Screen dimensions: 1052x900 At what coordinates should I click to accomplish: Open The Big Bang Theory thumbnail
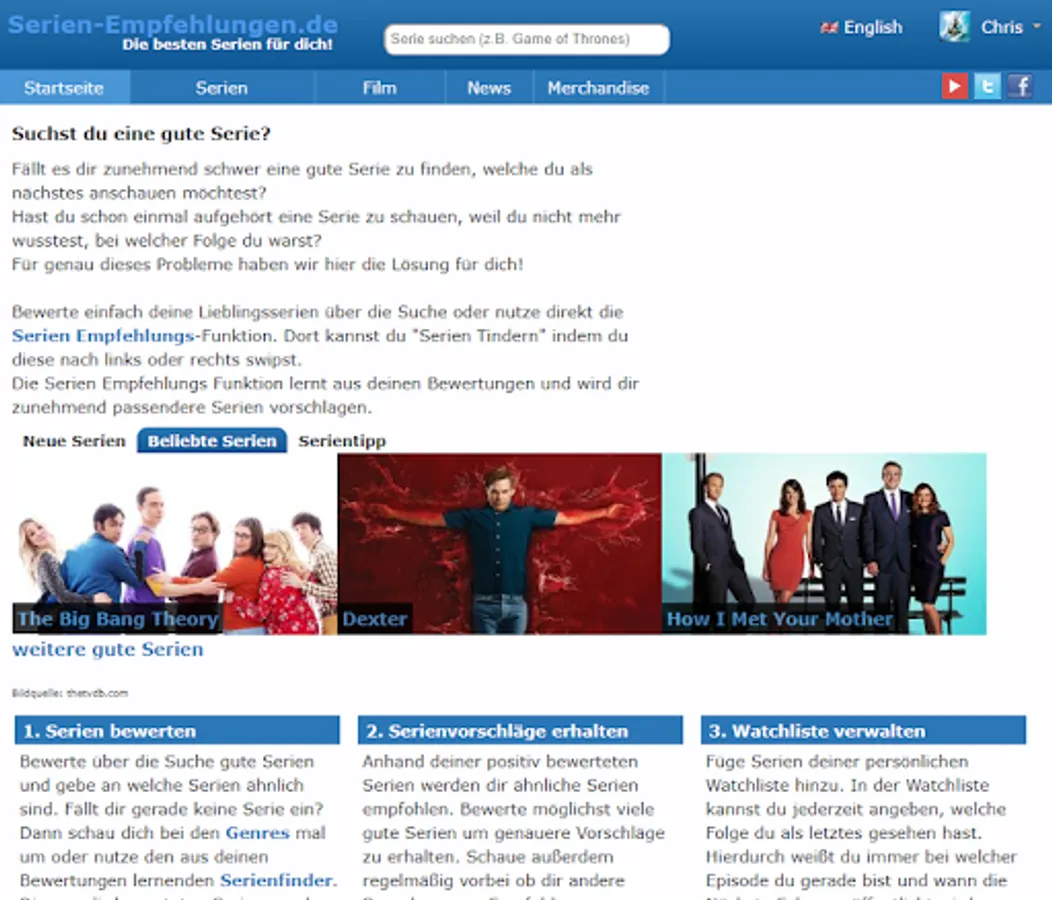(x=174, y=544)
